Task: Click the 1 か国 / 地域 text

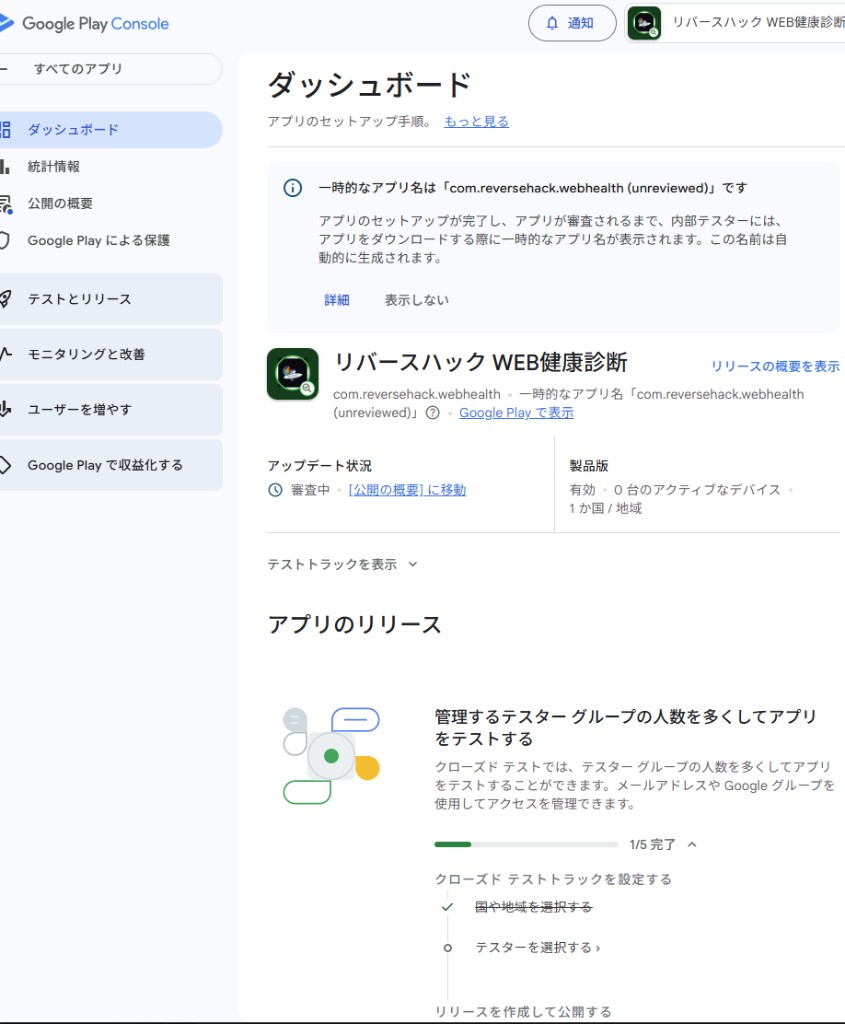Action: click(x=605, y=508)
